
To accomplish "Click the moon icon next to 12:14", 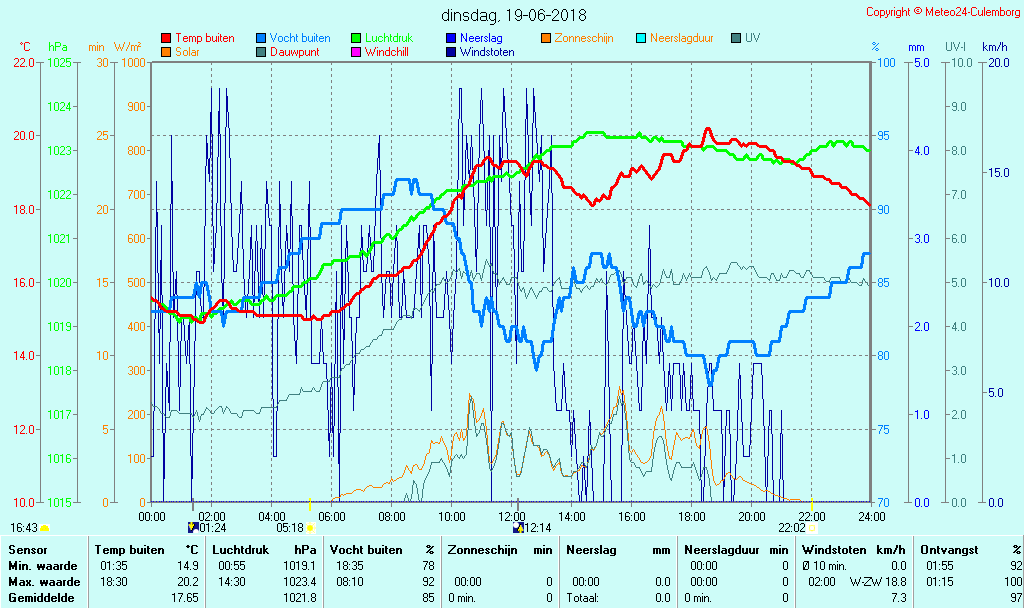I will (518, 527).
